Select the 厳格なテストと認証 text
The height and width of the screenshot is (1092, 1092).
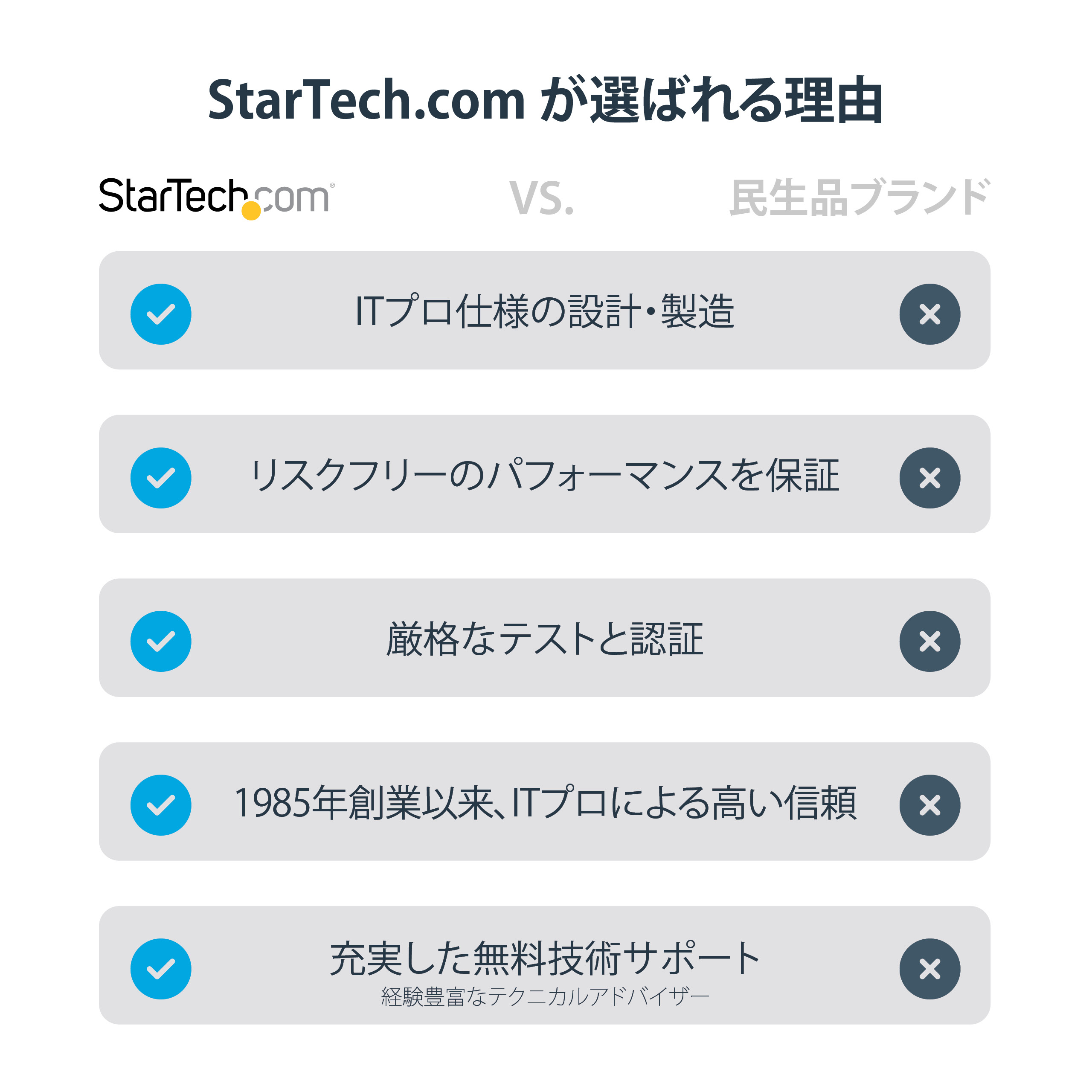coord(545,639)
